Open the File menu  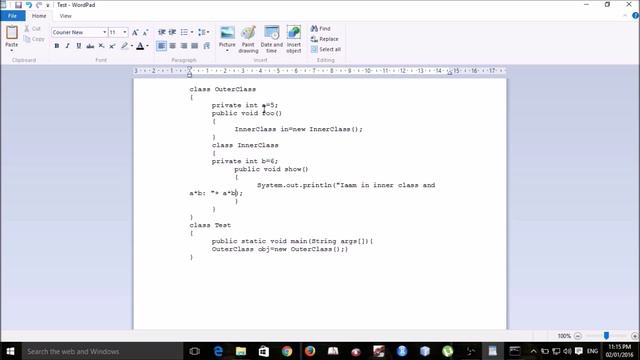coord(13,16)
